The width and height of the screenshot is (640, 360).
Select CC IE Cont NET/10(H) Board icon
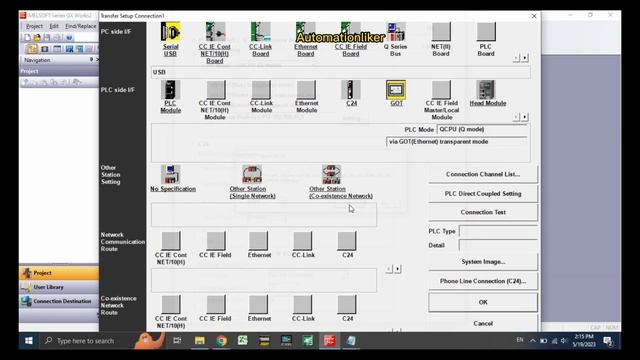[215, 32]
